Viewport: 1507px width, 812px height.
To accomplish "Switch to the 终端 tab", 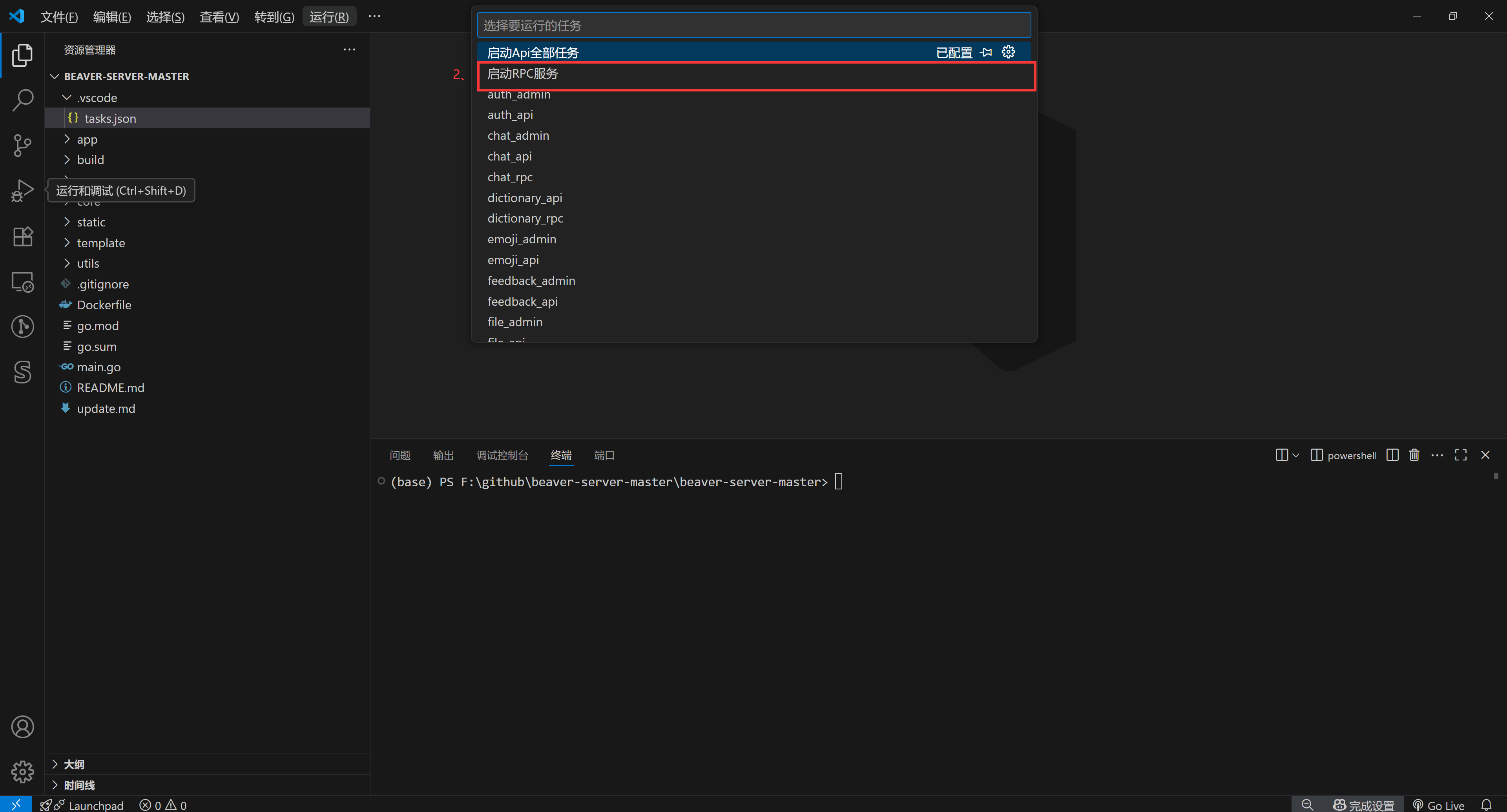I will tap(561, 455).
